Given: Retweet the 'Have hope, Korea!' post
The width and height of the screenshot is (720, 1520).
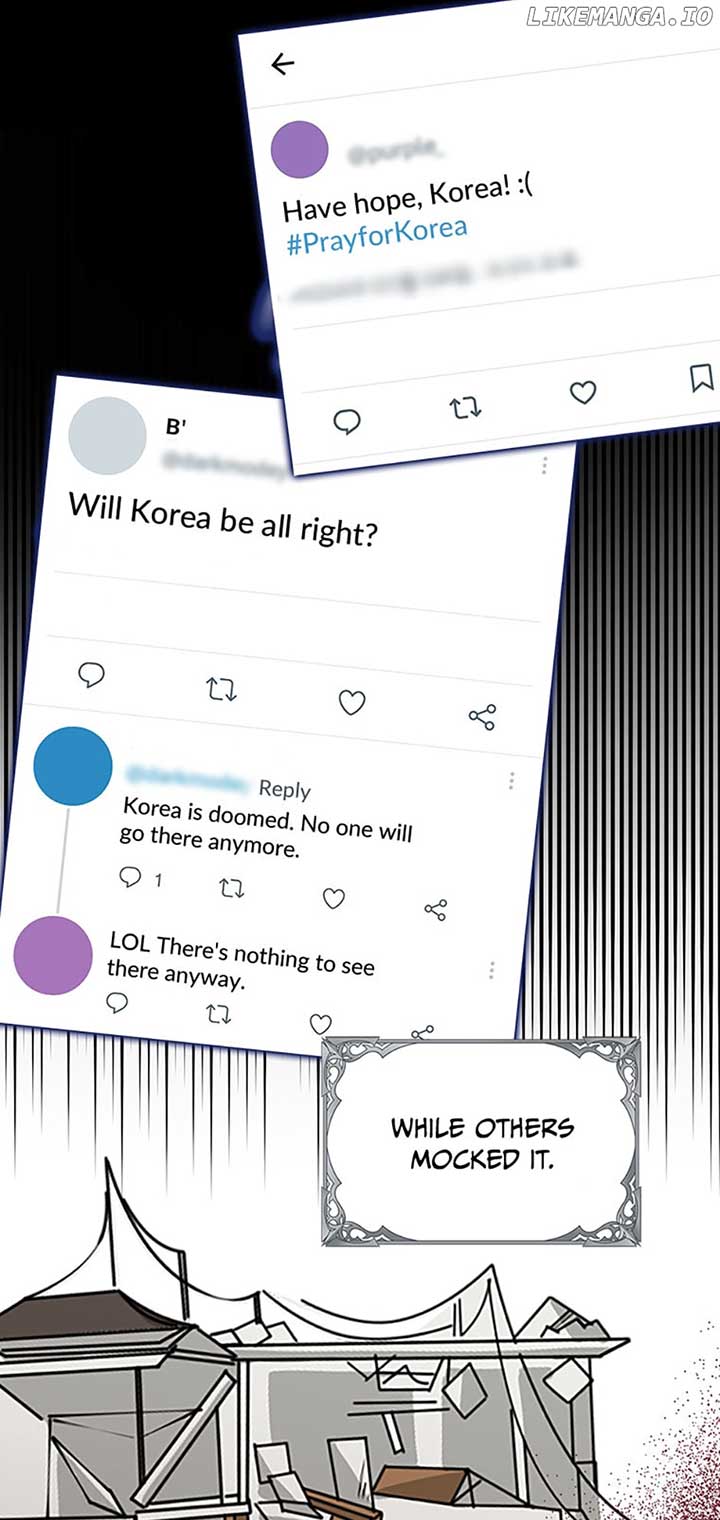Looking at the screenshot, I should point(466,407).
